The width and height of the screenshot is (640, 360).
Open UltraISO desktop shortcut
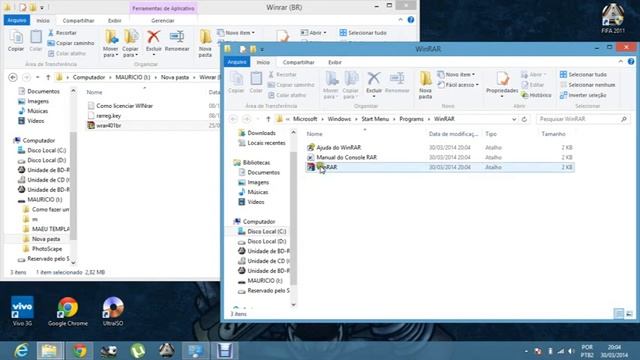(x=113, y=312)
